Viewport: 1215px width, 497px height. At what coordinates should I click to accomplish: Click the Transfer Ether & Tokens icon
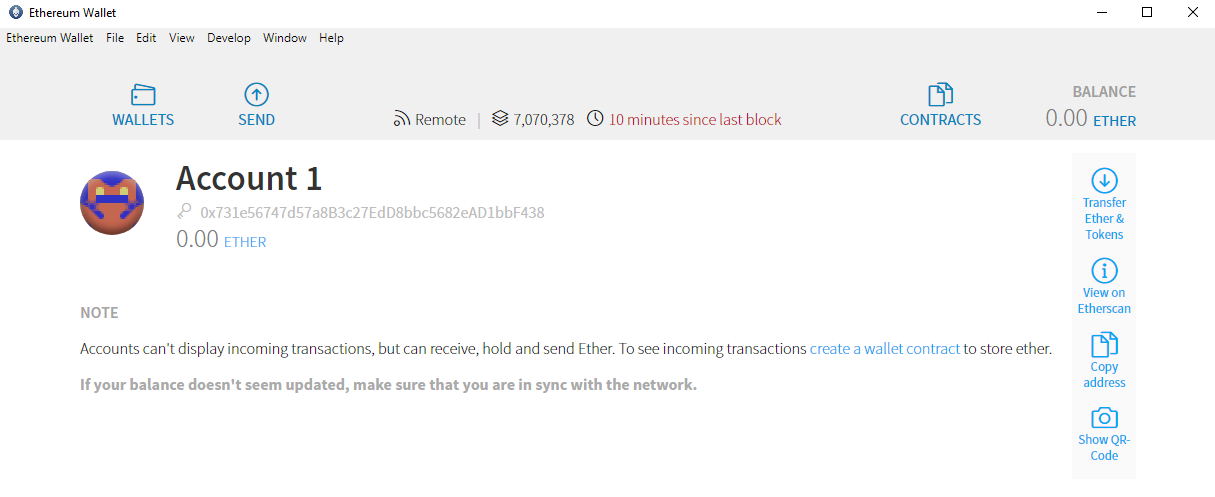click(1104, 181)
